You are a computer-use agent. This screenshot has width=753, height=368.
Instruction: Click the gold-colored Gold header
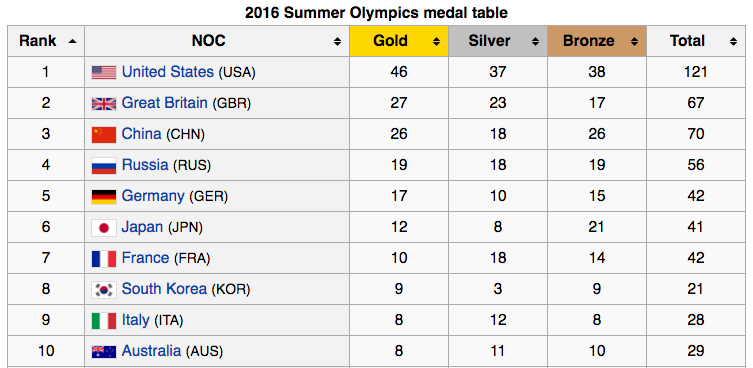(x=399, y=41)
